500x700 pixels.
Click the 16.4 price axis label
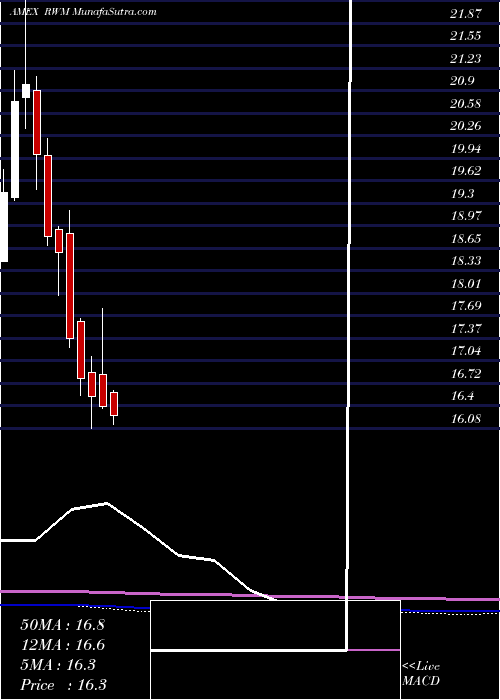462,396
